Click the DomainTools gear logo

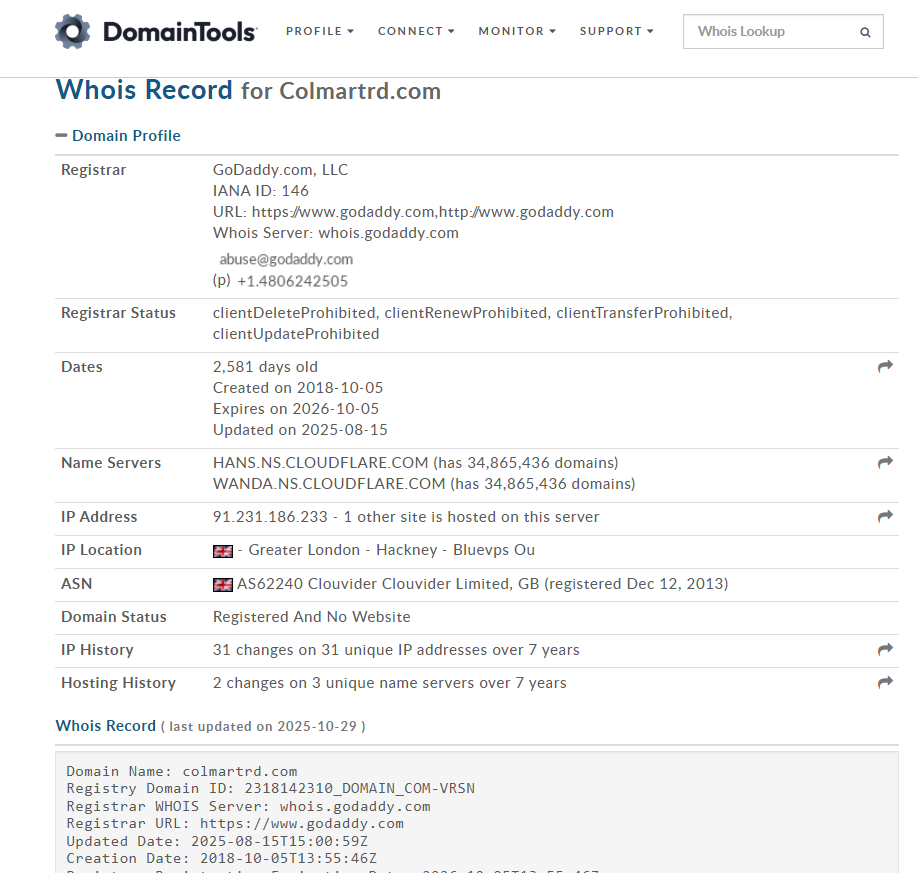coord(73,32)
